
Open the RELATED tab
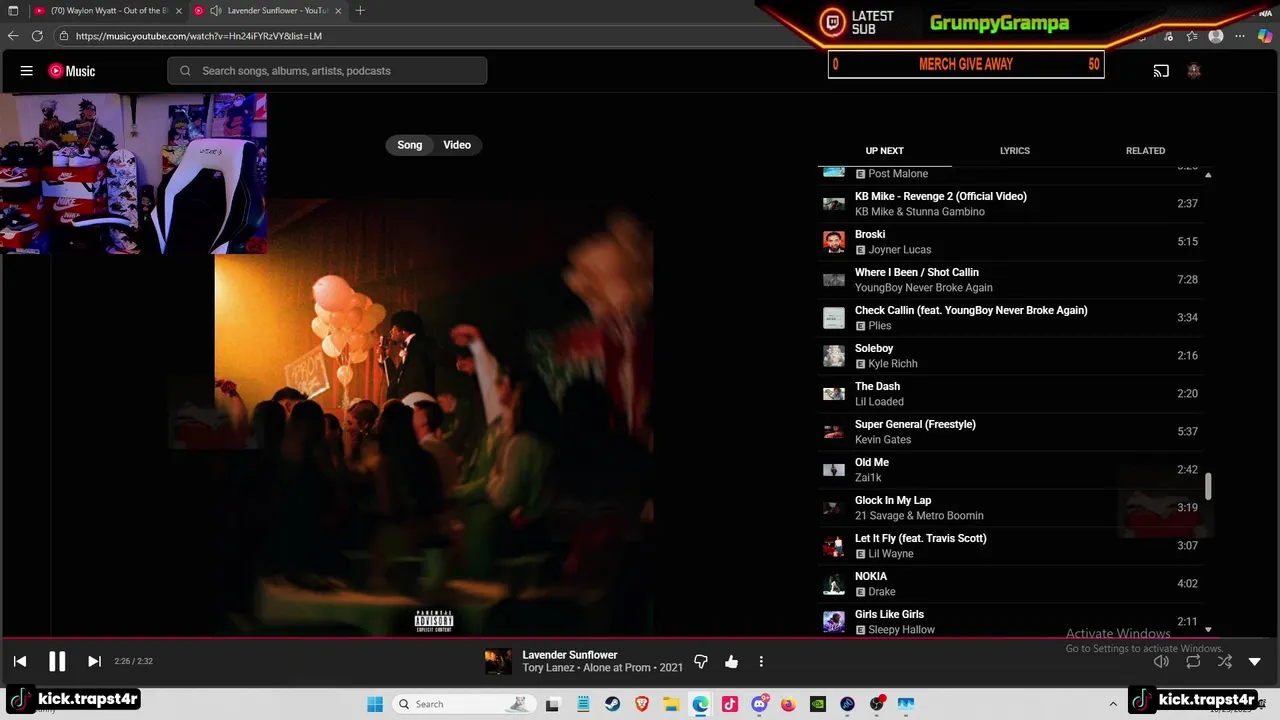[1145, 151]
